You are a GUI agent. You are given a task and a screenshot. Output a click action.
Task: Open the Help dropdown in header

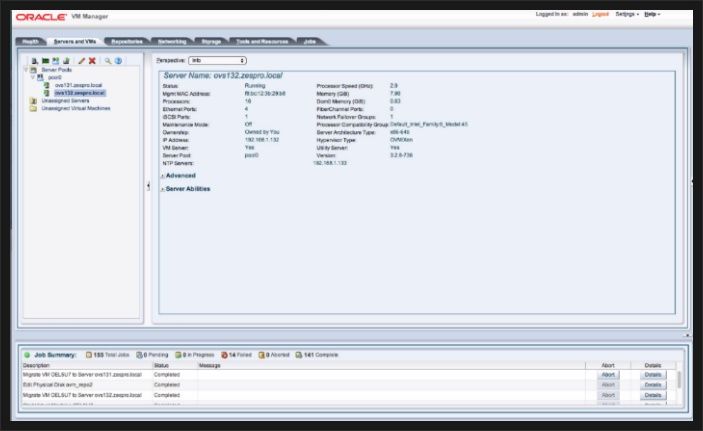tap(652, 14)
